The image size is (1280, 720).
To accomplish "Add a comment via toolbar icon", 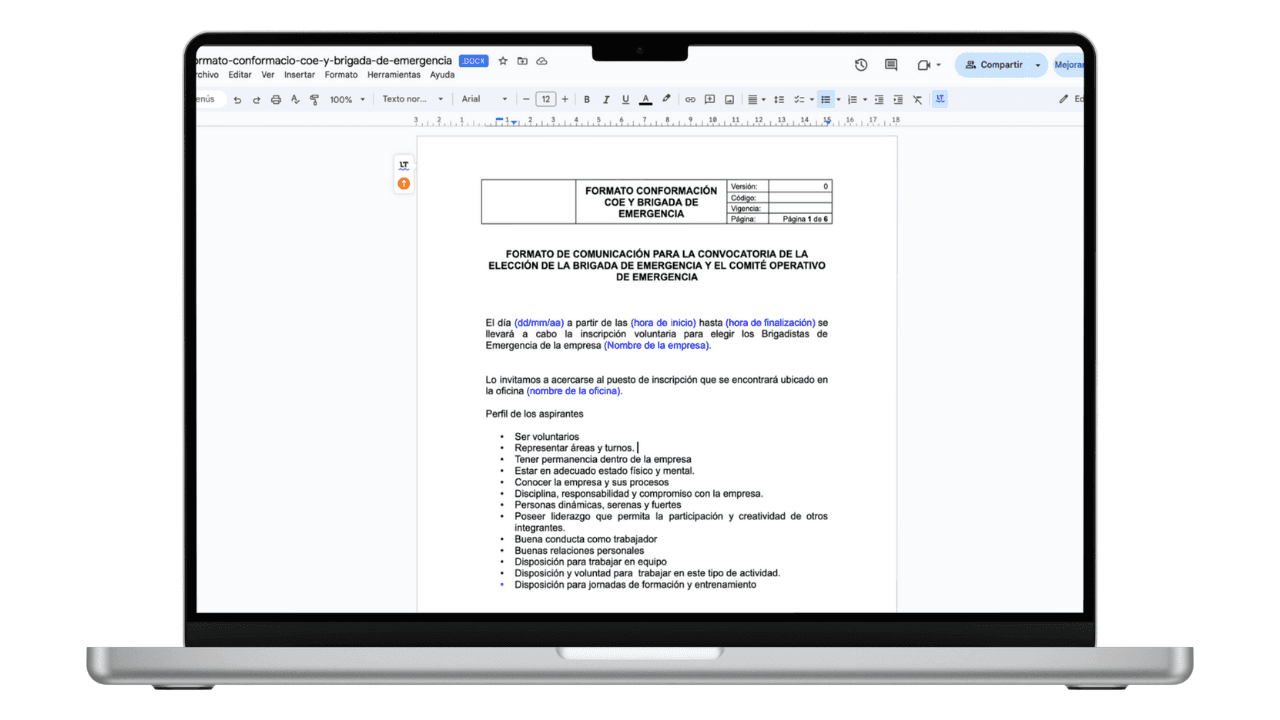I will pos(710,99).
